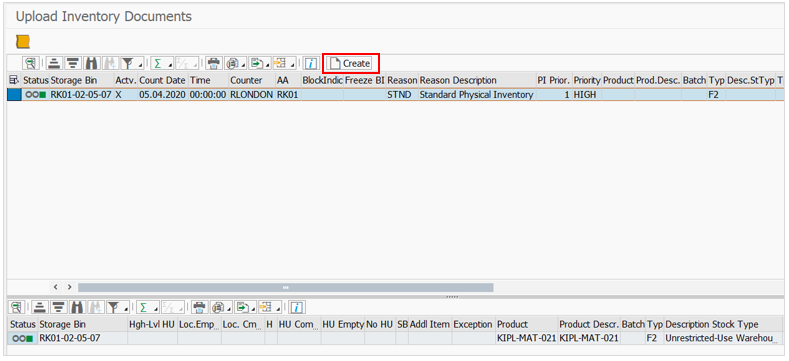Open the Total sigma dropdown, upper toolbar
789x361 pixels.
pyautogui.click(x=161, y=63)
